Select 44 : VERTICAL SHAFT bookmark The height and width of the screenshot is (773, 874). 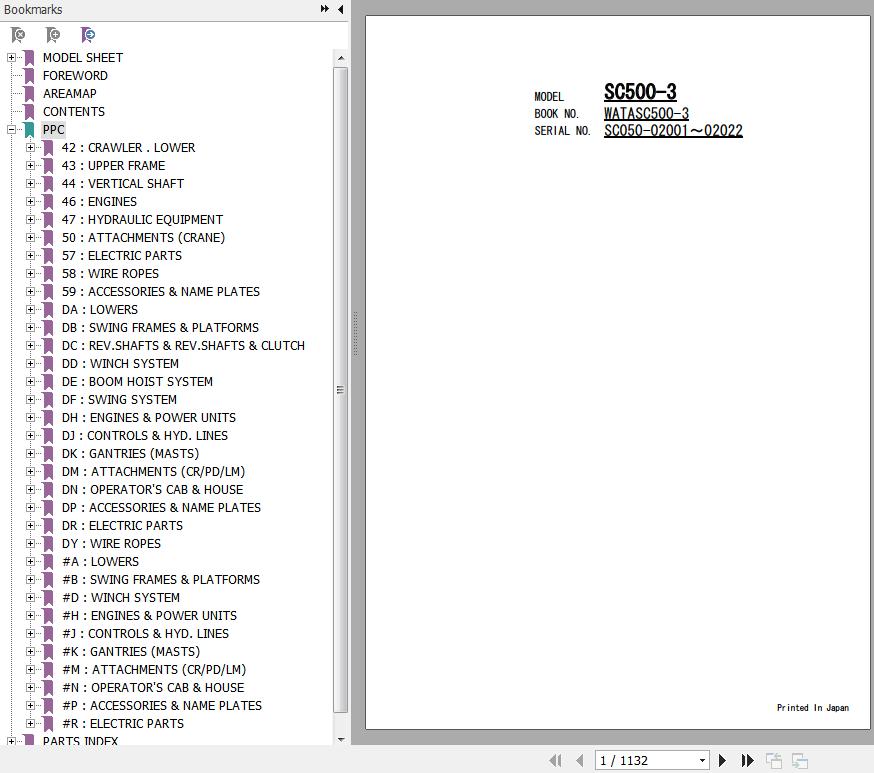pyautogui.click(x=123, y=183)
